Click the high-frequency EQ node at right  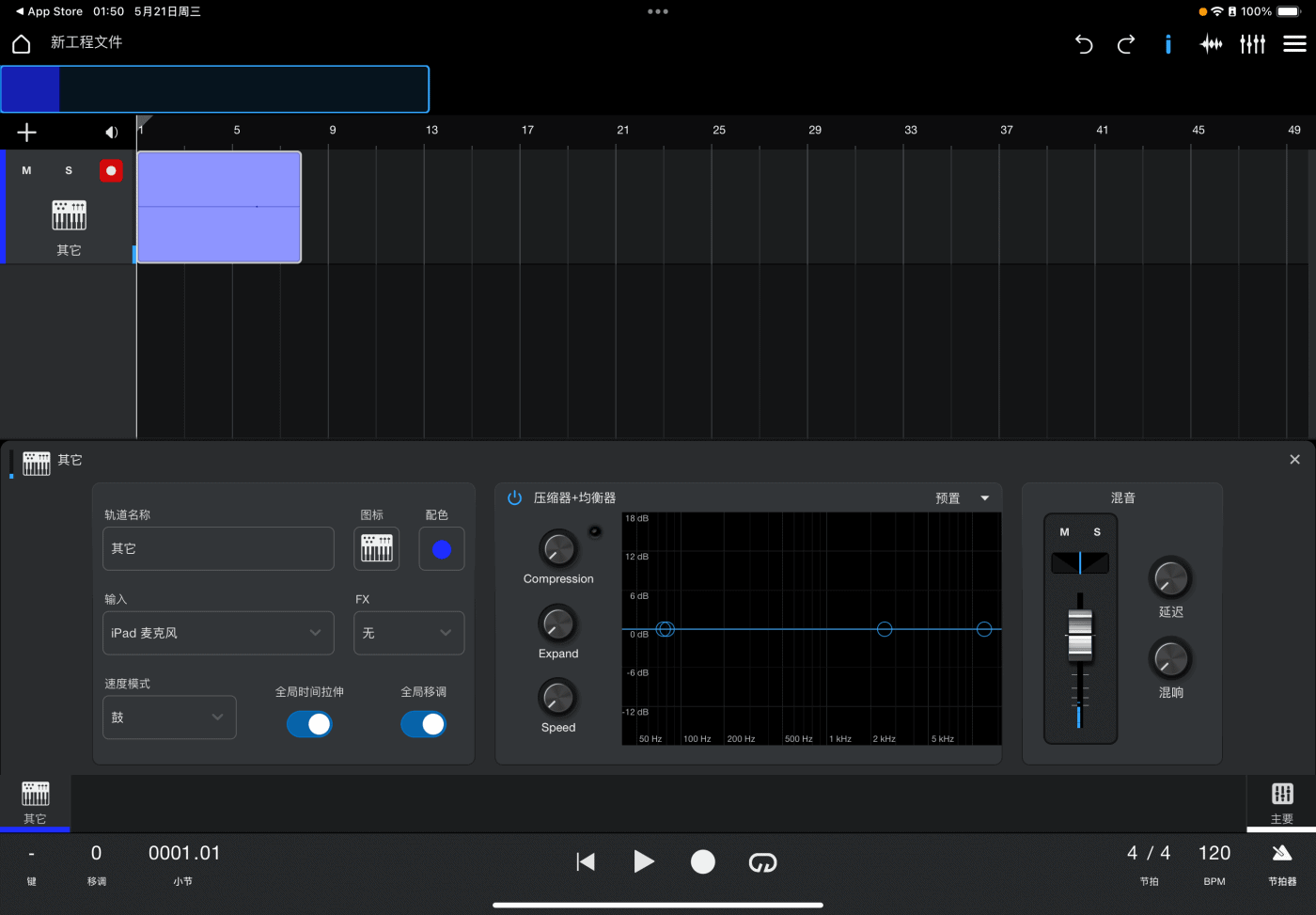coord(984,629)
